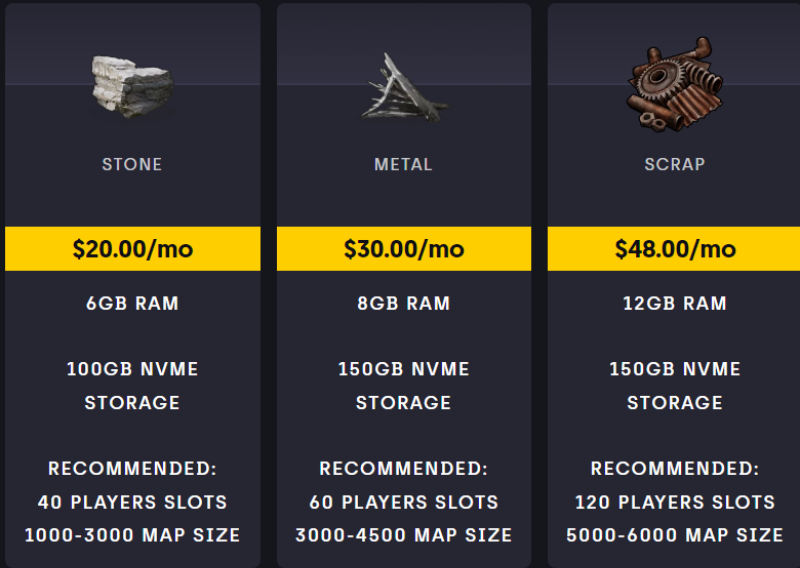Click 5000-6000 MAP SIZE text
Image resolution: width=800 pixels, height=568 pixels.
[x=674, y=535]
